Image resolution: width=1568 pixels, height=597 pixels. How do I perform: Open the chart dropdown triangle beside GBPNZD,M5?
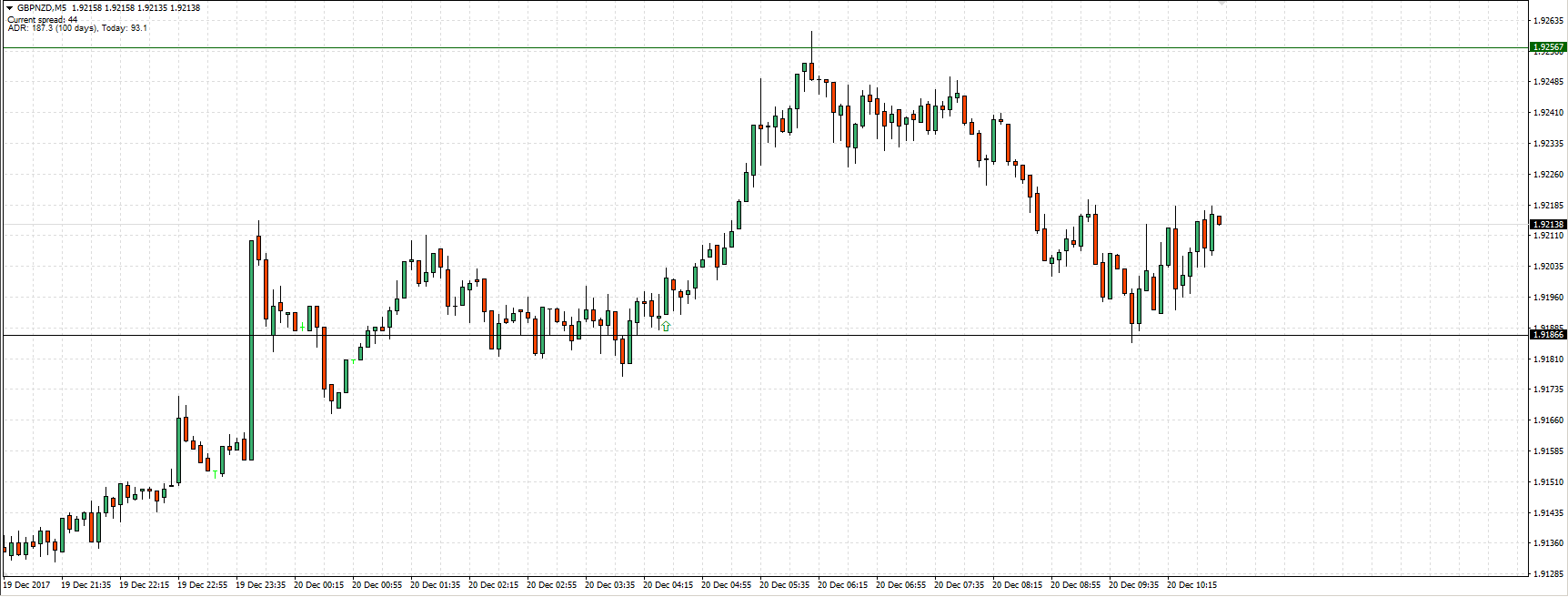pyautogui.click(x=10, y=7)
